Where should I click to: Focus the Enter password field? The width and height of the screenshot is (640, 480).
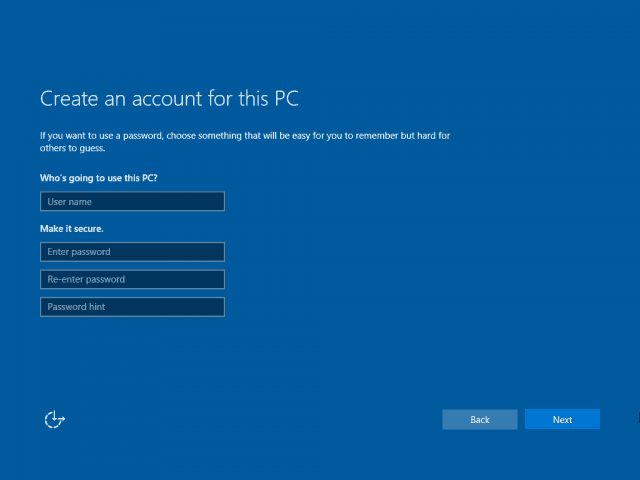click(132, 252)
